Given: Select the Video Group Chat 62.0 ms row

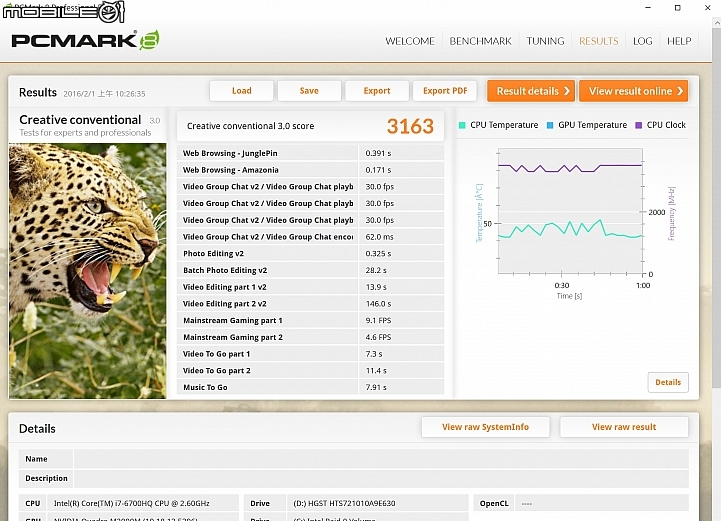Looking at the screenshot, I should point(310,237).
